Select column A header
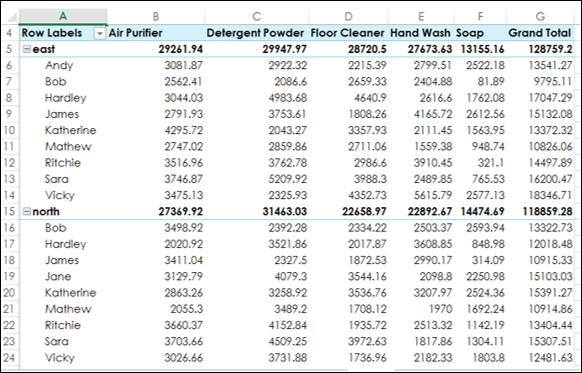Image resolution: width=582 pixels, height=373 pixels. tap(63, 16)
